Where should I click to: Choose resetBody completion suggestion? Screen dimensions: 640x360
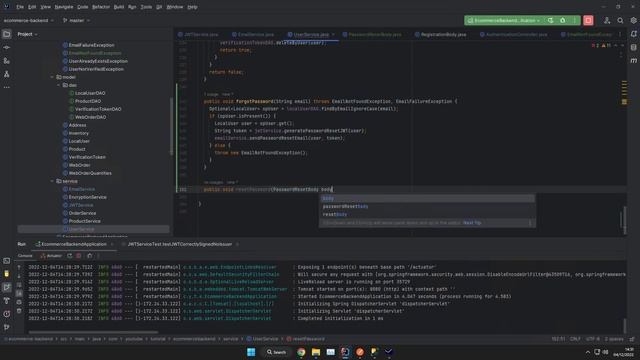[x=427, y=214]
